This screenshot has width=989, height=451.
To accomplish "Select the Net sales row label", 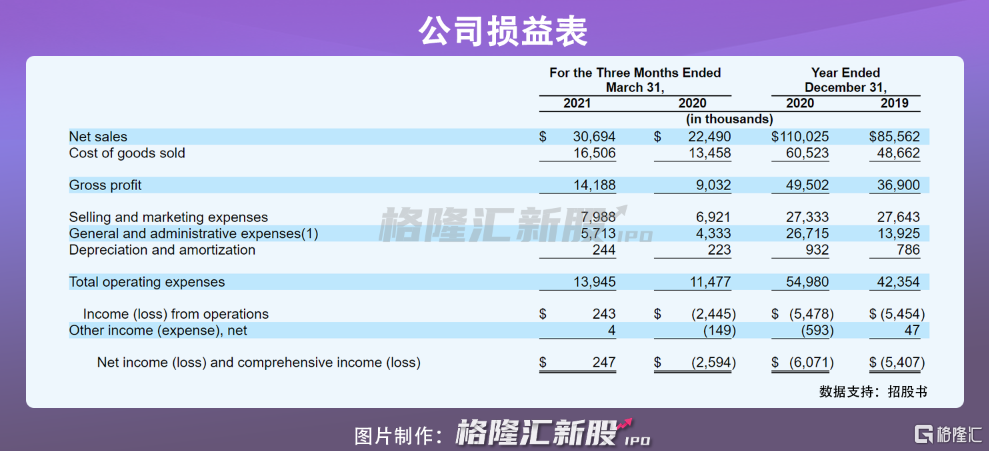I will click(x=98, y=137).
